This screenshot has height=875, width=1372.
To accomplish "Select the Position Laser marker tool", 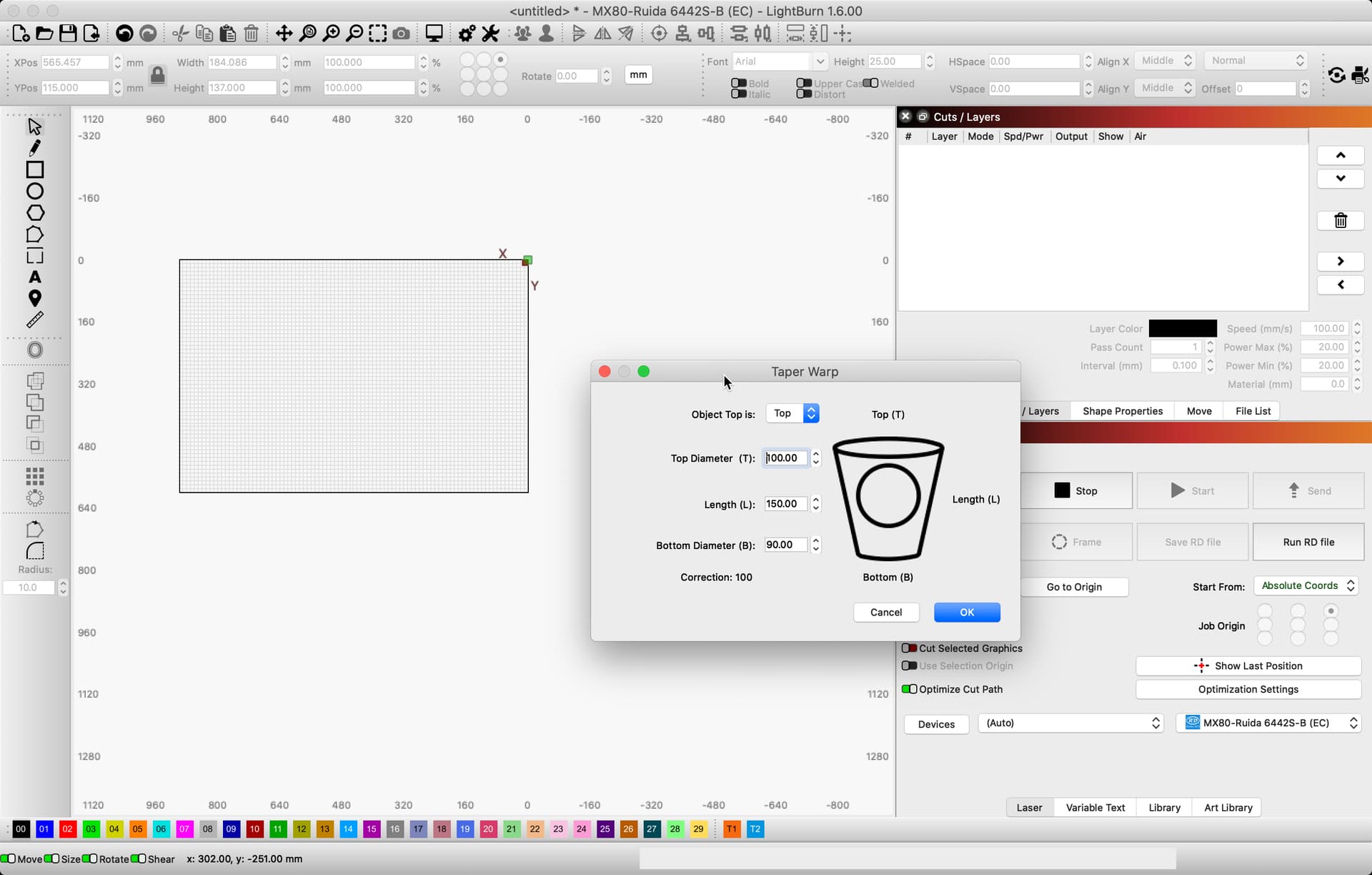I will point(34,298).
